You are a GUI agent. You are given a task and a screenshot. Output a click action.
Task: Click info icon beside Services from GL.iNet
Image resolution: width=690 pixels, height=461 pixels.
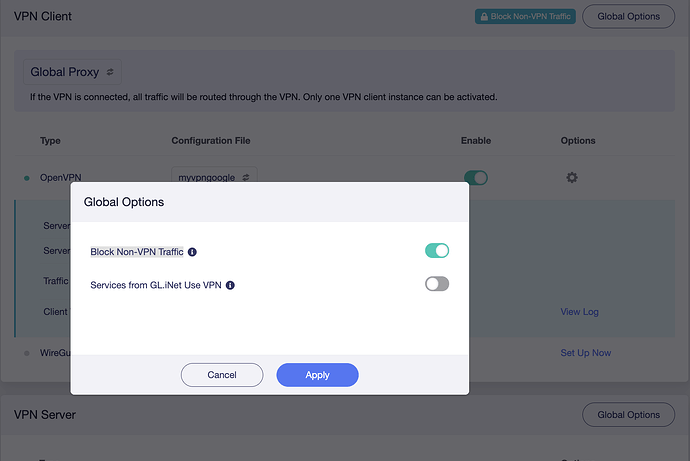coord(230,285)
